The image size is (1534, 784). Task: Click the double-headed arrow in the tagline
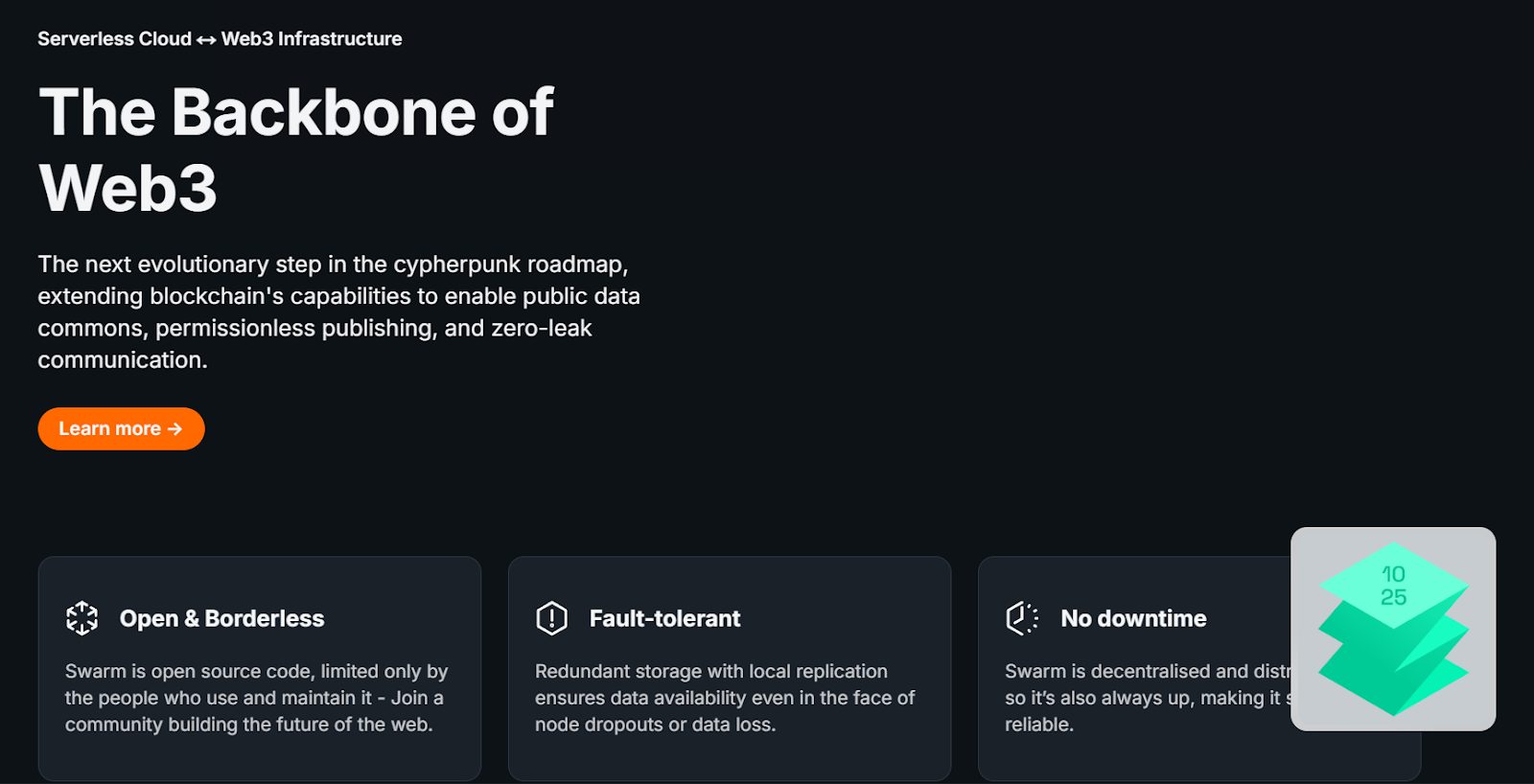(206, 40)
